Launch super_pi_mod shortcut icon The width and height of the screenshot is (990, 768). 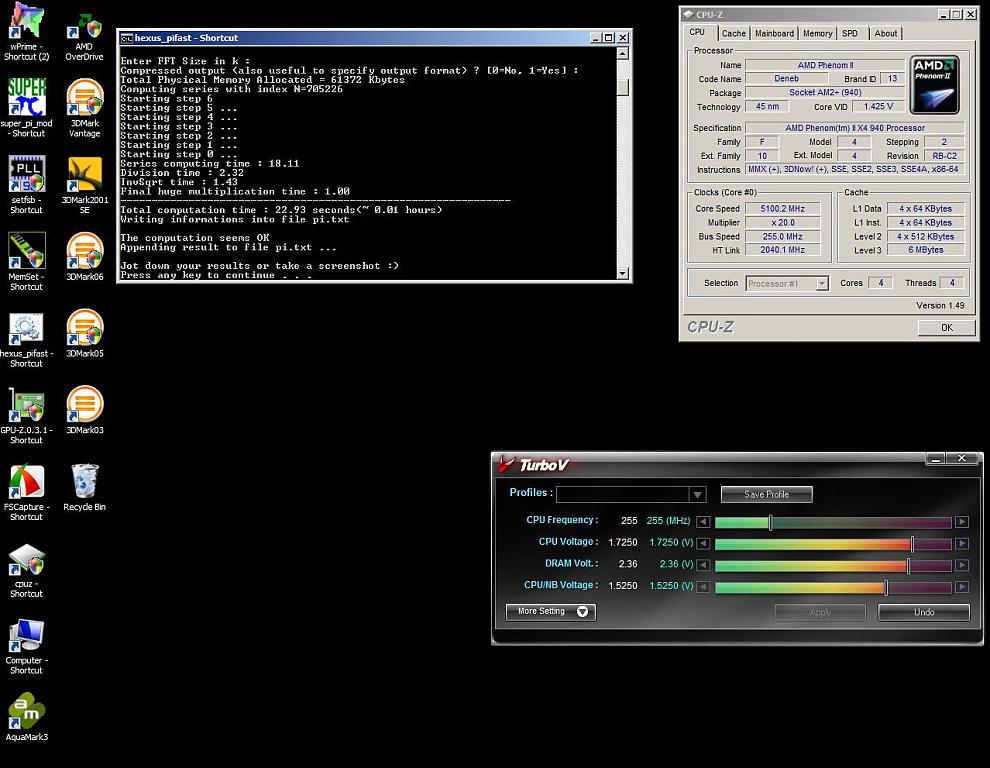click(27, 107)
